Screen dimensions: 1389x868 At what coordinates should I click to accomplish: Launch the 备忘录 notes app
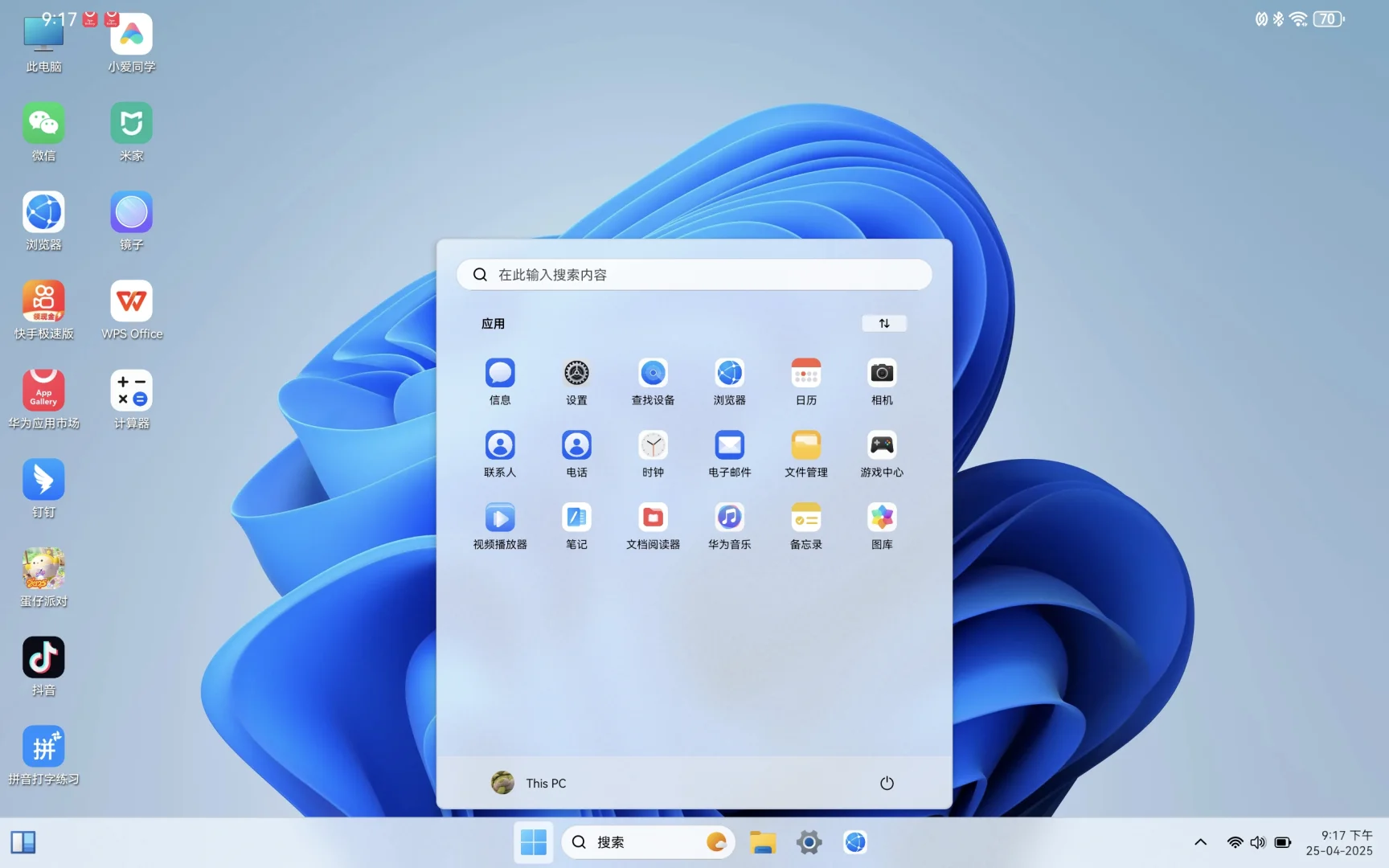(x=805, y=517)
